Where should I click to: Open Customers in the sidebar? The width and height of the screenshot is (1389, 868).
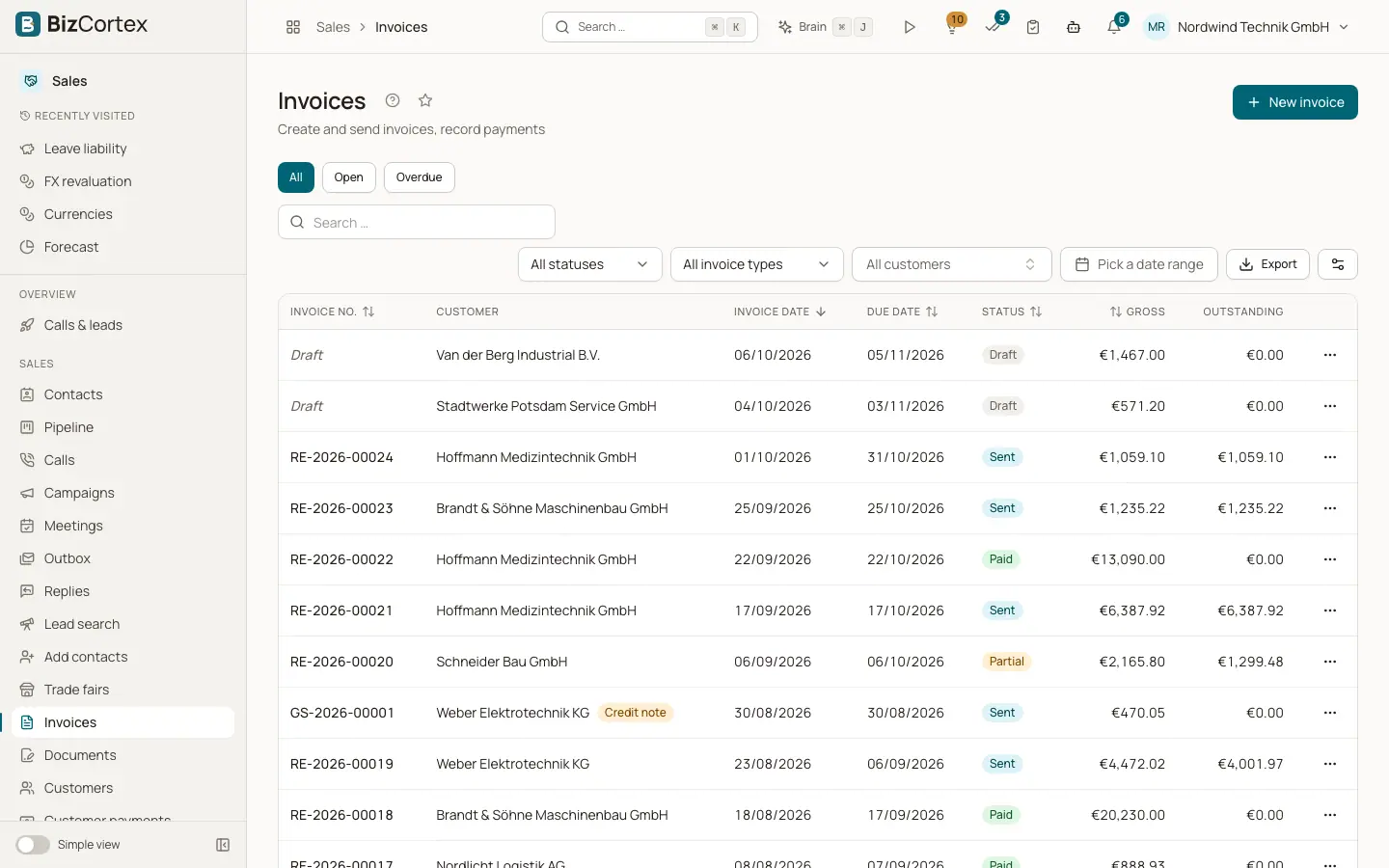[123, 788]
